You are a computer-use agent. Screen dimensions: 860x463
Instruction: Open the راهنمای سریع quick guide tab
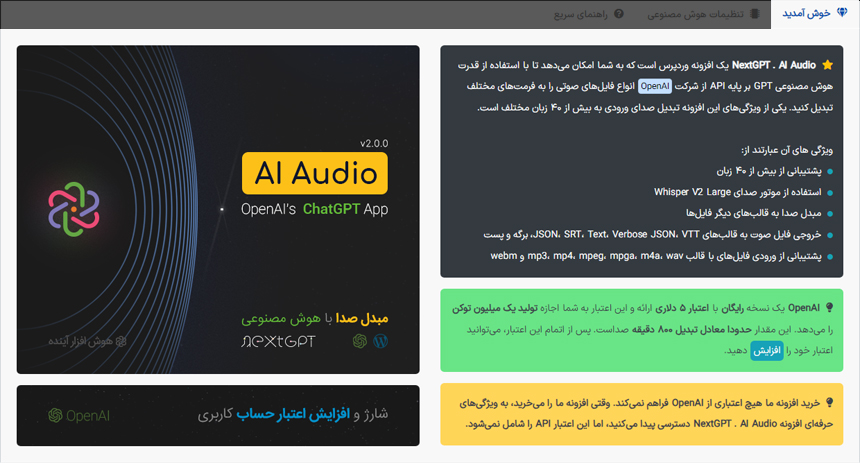(x=589, y=14)
